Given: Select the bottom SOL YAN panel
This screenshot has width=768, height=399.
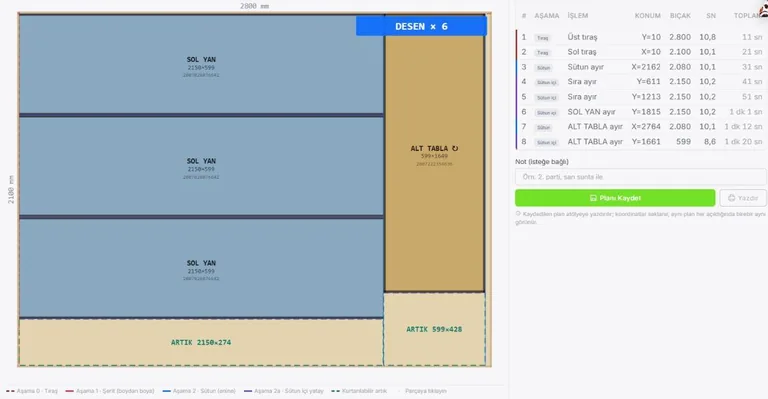Looking at the screenshot, I should (x=201, y=268).
